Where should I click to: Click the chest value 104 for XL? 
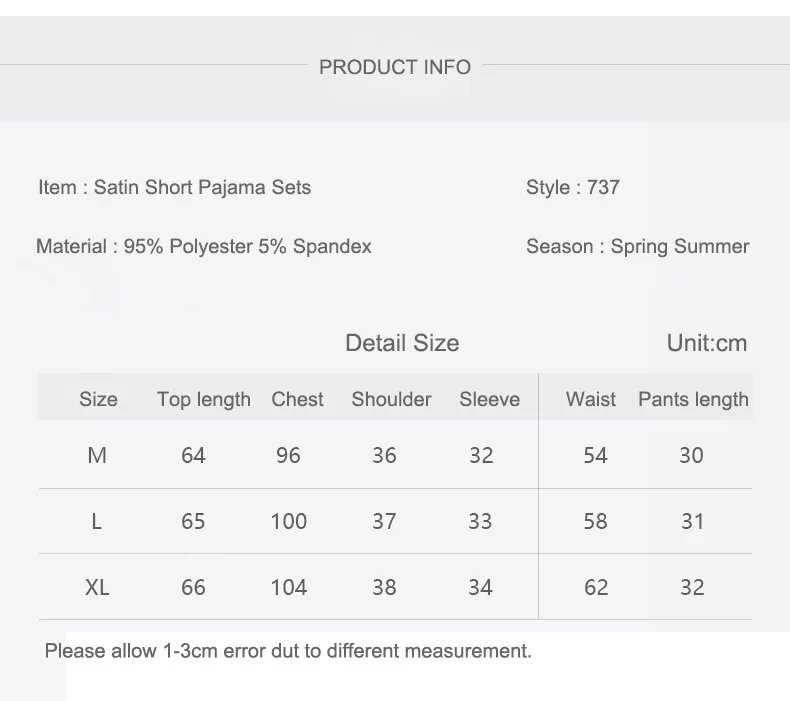289,588
